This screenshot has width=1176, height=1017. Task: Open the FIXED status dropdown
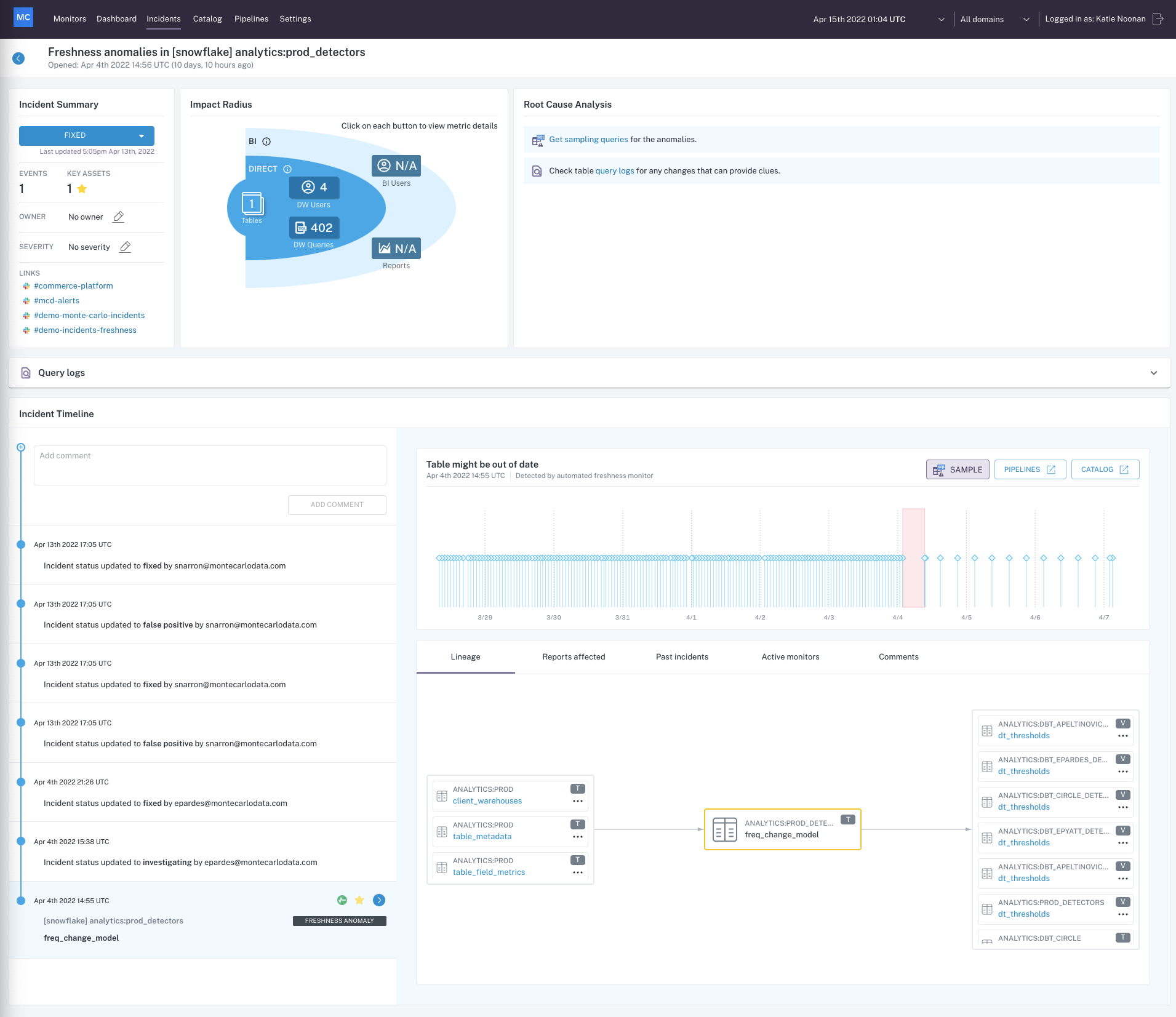[87, 135]
